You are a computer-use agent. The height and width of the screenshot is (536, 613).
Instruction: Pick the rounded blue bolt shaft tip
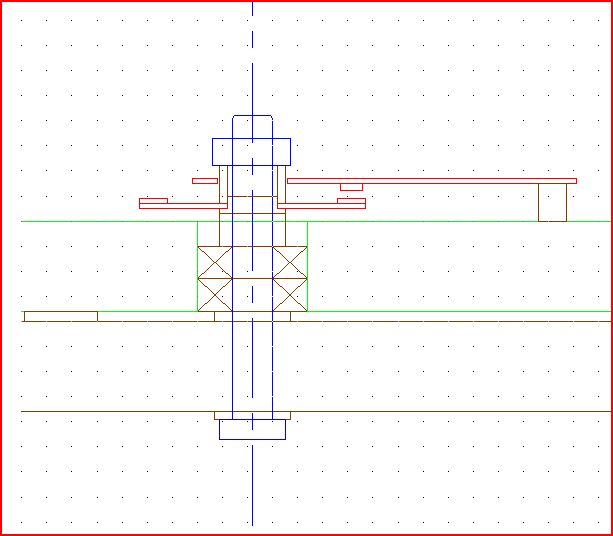click(x=252, y=126)
